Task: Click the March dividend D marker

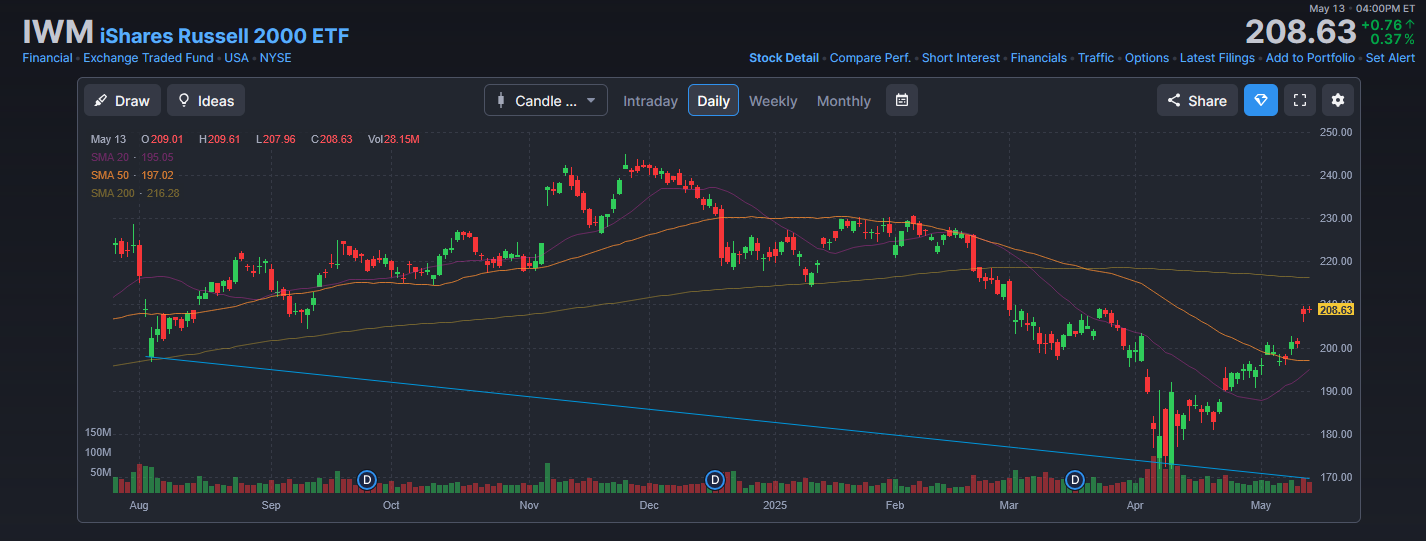Action: (x=1075, y=480)
